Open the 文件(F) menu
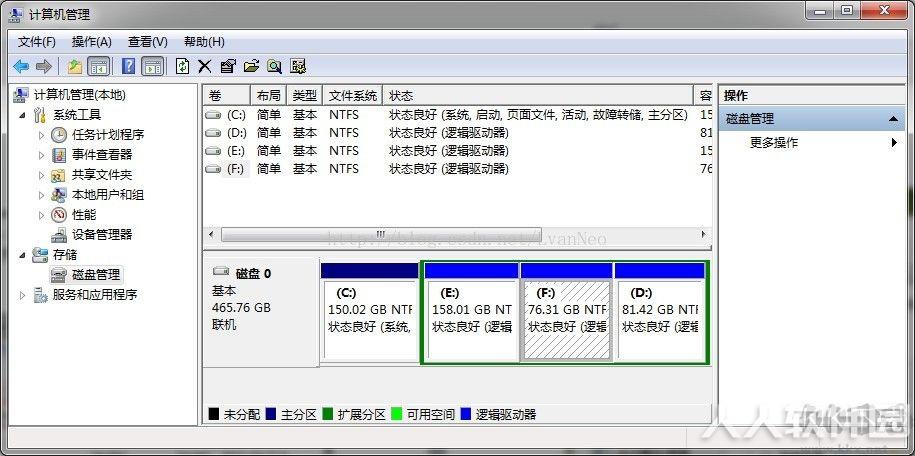The width and height of the screenshot is (915, 456). (x=36, y=42)
